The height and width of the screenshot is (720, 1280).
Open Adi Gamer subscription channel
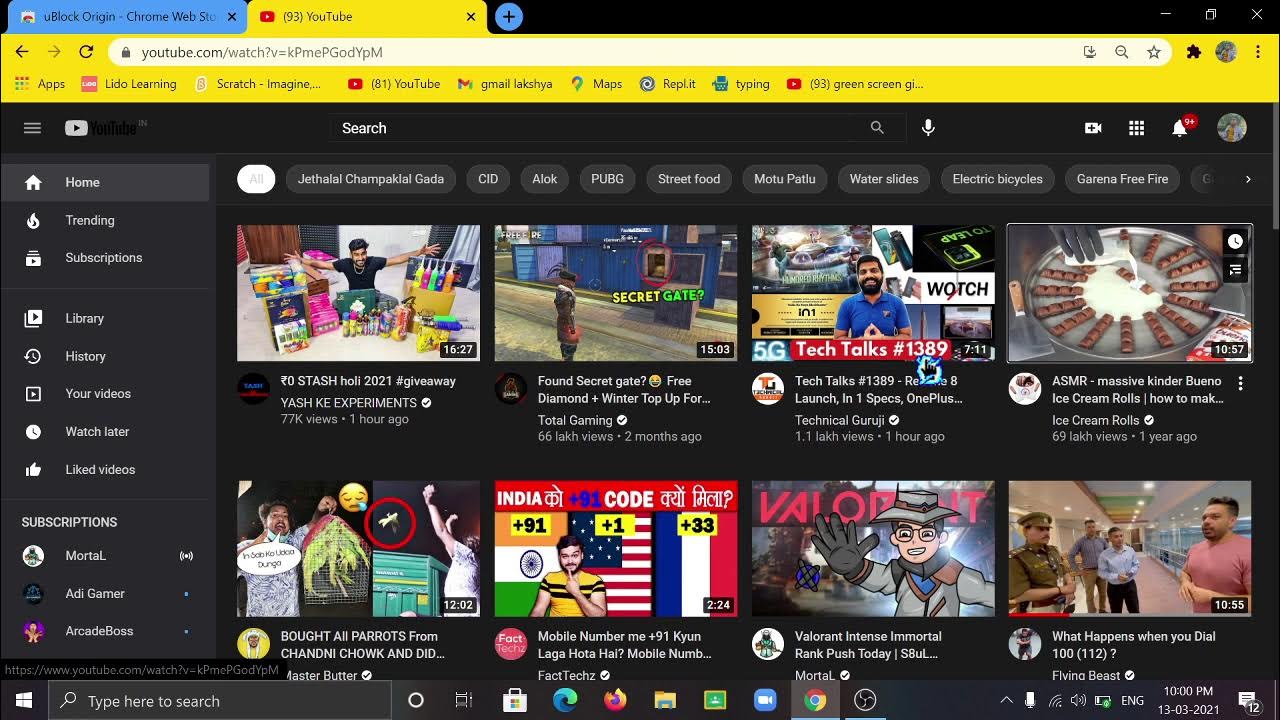tap(105, 594)
